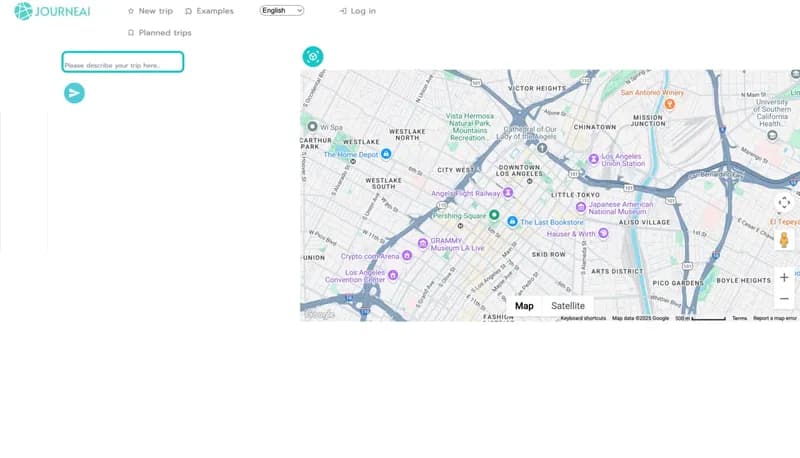
Task: Open the New trip menu item
Action: pos(150,11)
